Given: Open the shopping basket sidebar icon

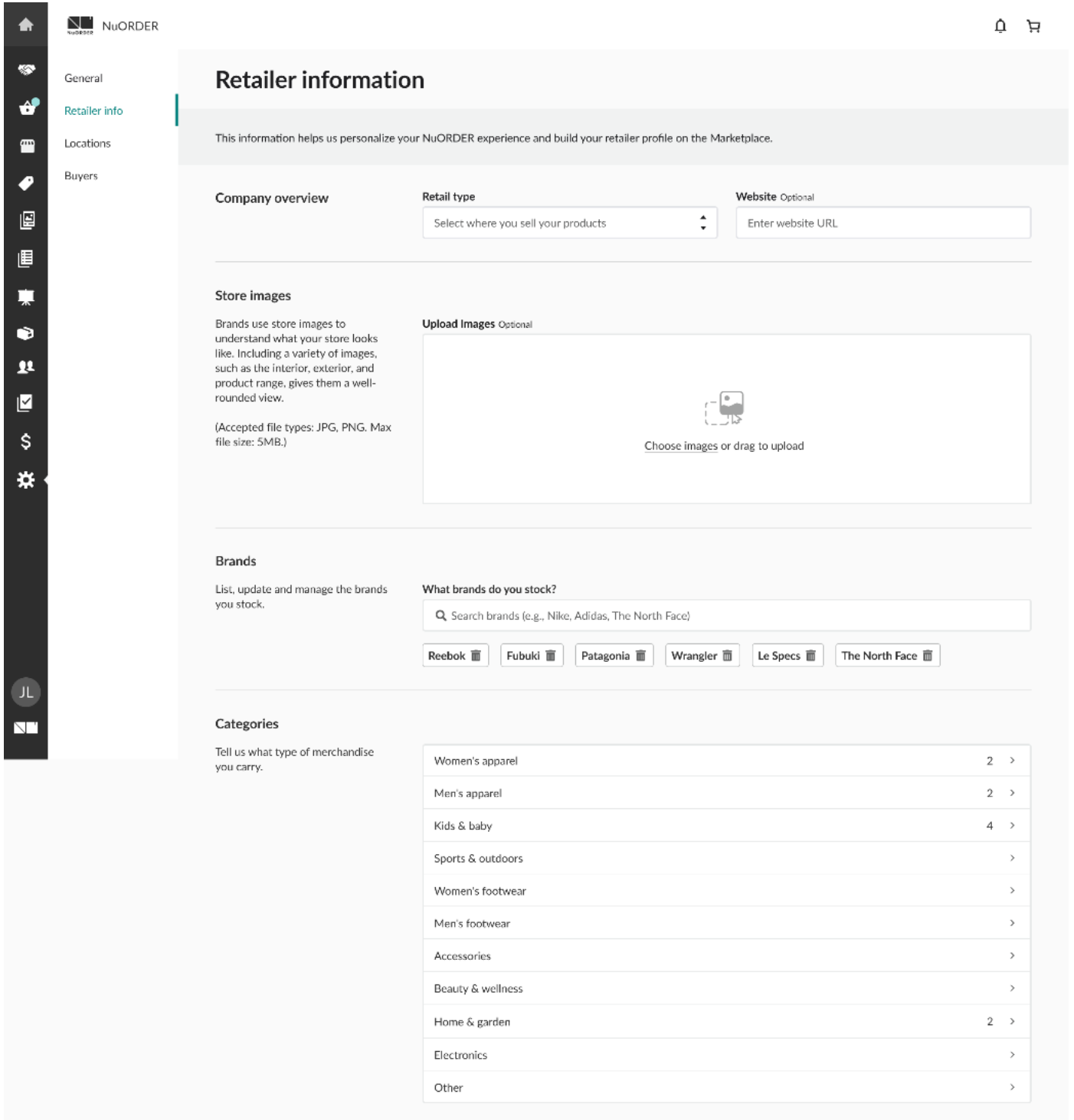Looking at the screenshot, I should [27, 108].
